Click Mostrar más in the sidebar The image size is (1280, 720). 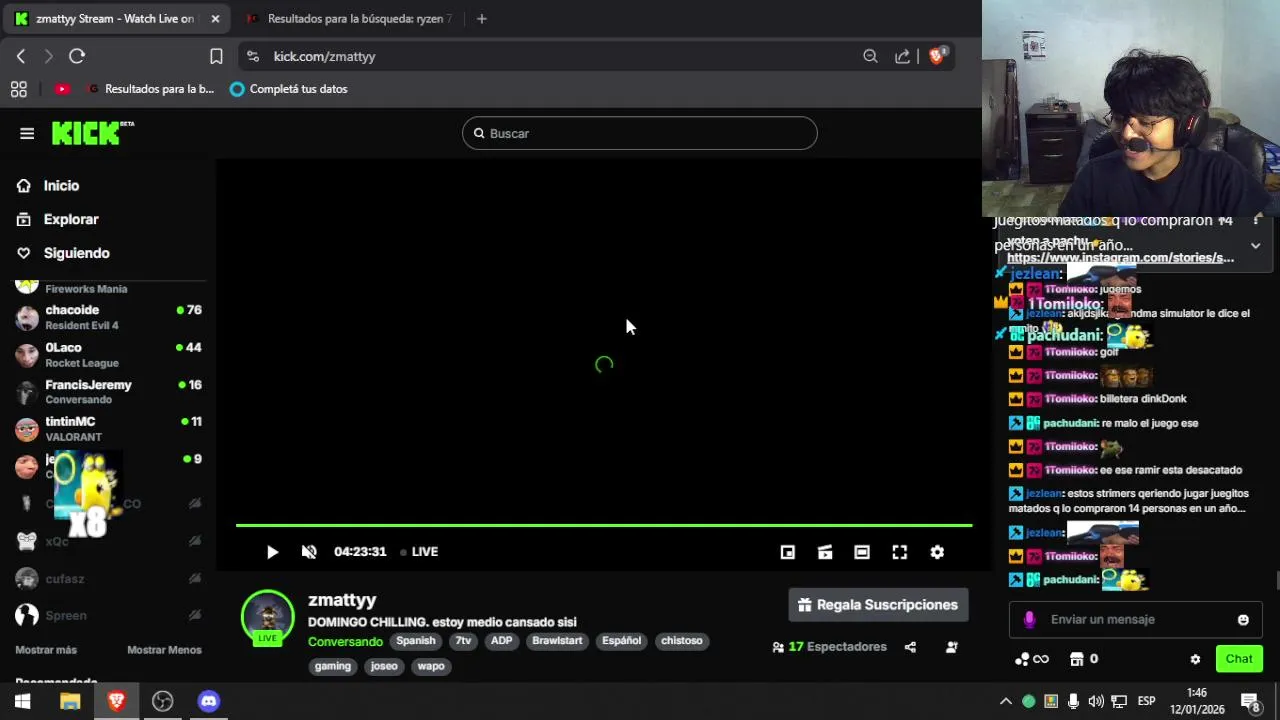click(46, 650)
